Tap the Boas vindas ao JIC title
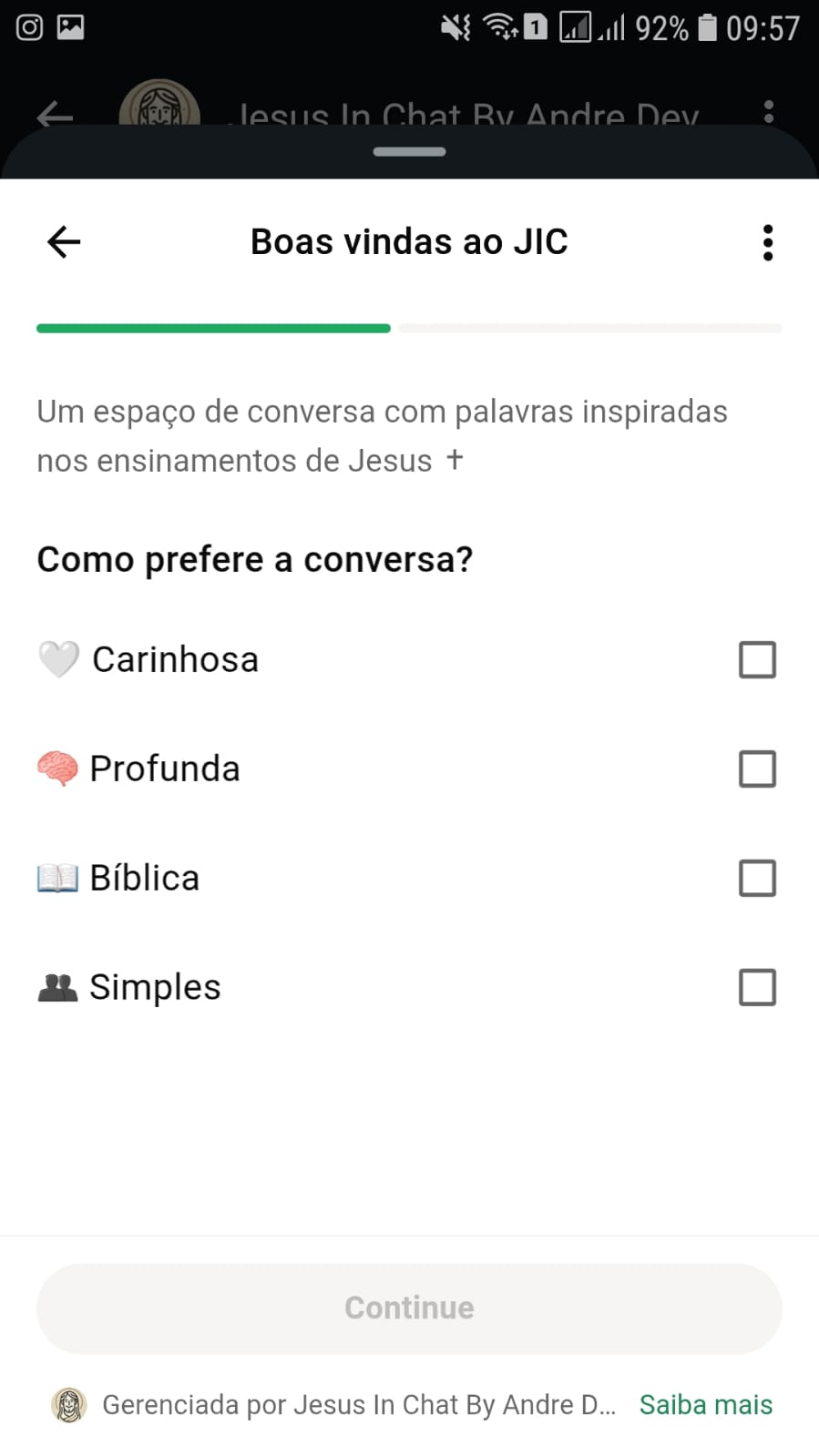 pos(409,242)
